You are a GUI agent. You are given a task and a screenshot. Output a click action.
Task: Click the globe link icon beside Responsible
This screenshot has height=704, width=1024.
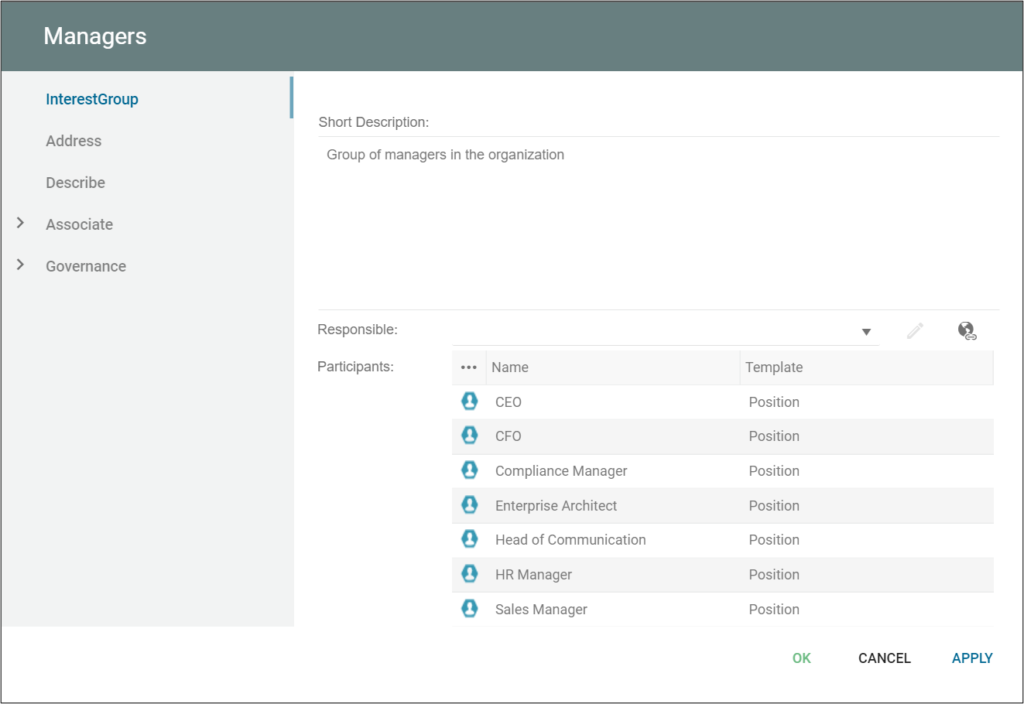coord(966,331)
